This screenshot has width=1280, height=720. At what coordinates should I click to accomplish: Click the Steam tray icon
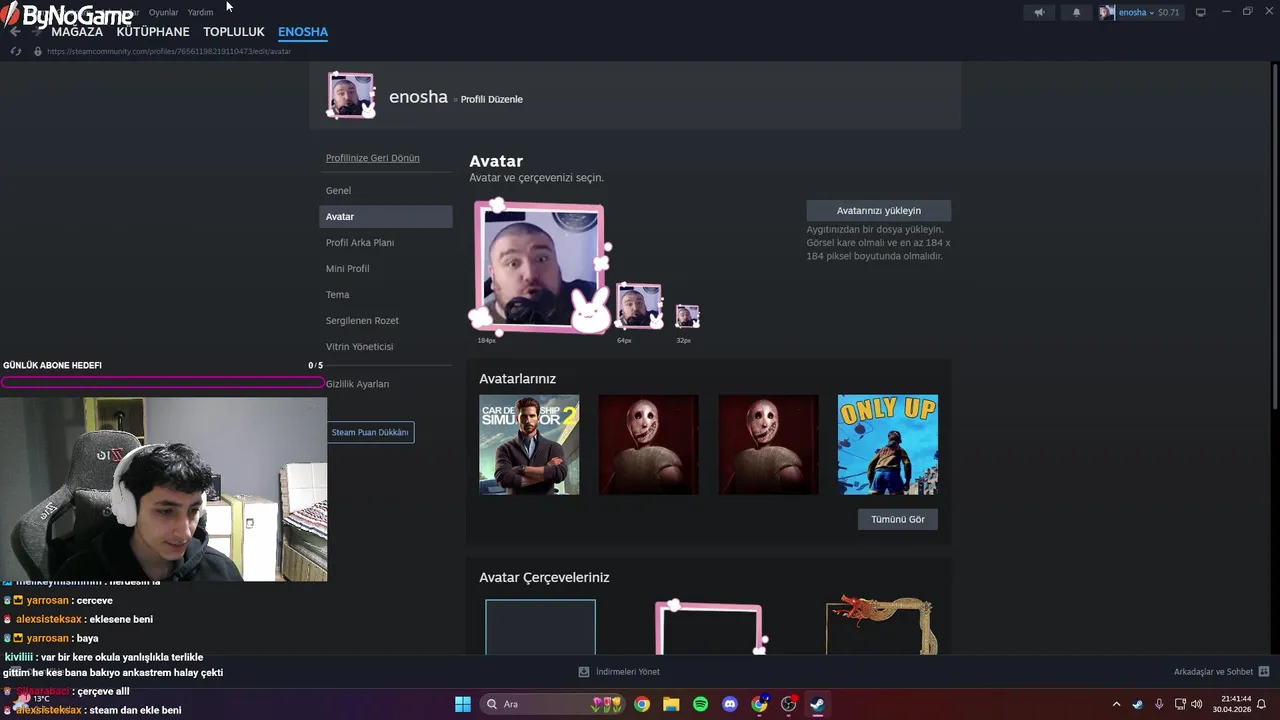(x=1138, y=704)
